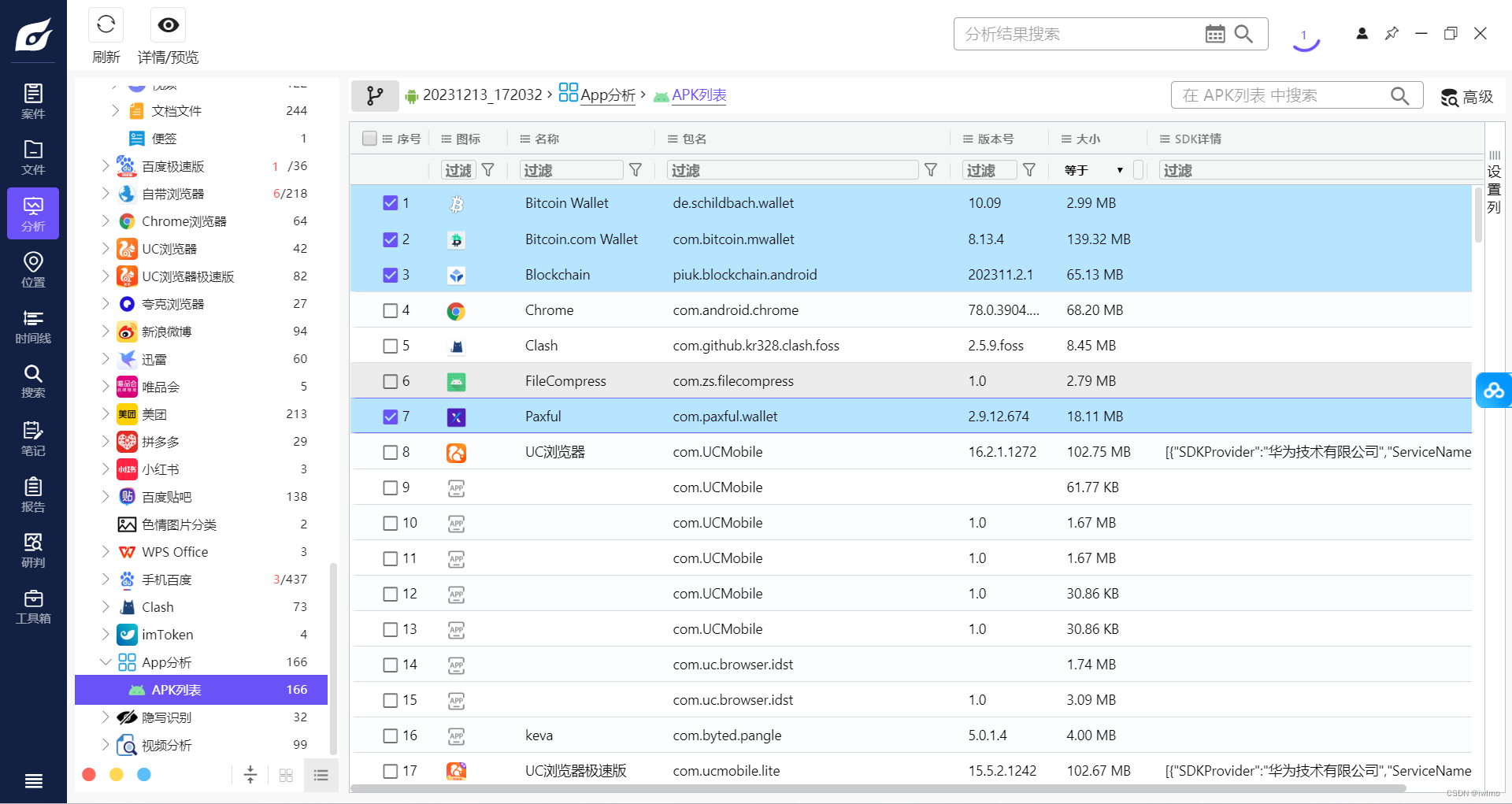Screen dimensions: 1512x804
Task: Switch to grid view icon at bottom
Action: 286,776
